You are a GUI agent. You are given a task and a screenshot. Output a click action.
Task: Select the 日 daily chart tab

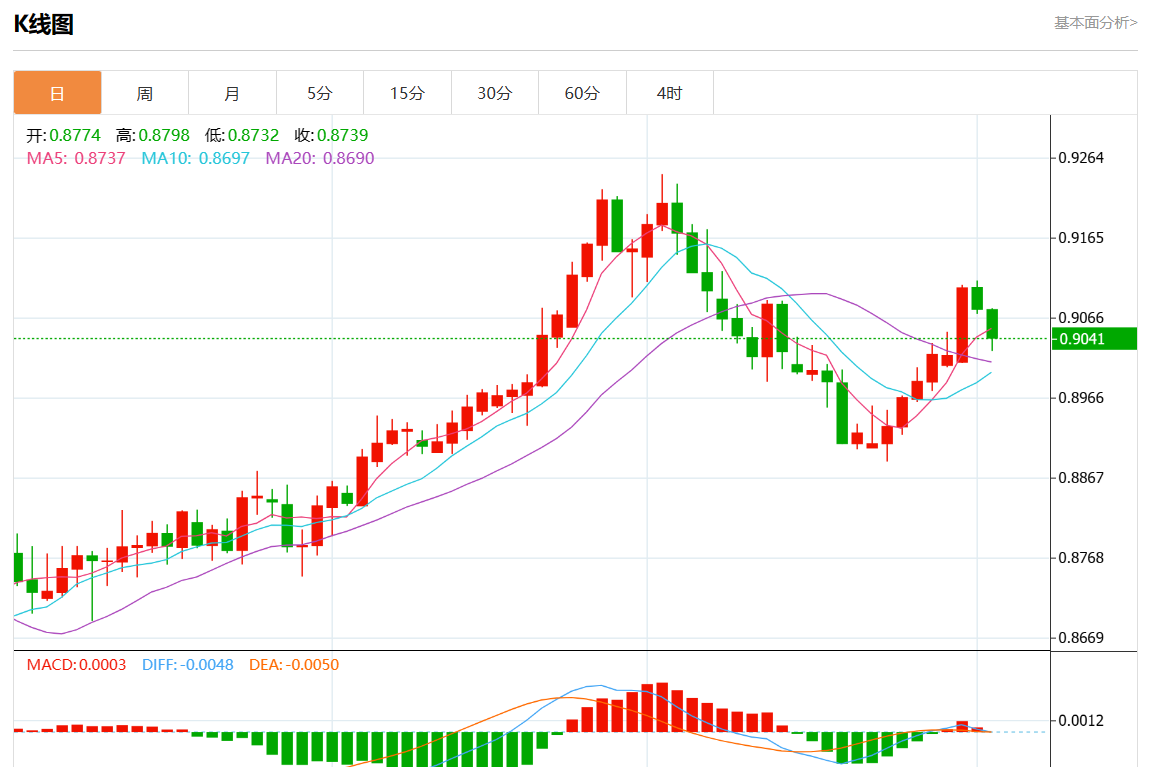[x=58, y=93]
